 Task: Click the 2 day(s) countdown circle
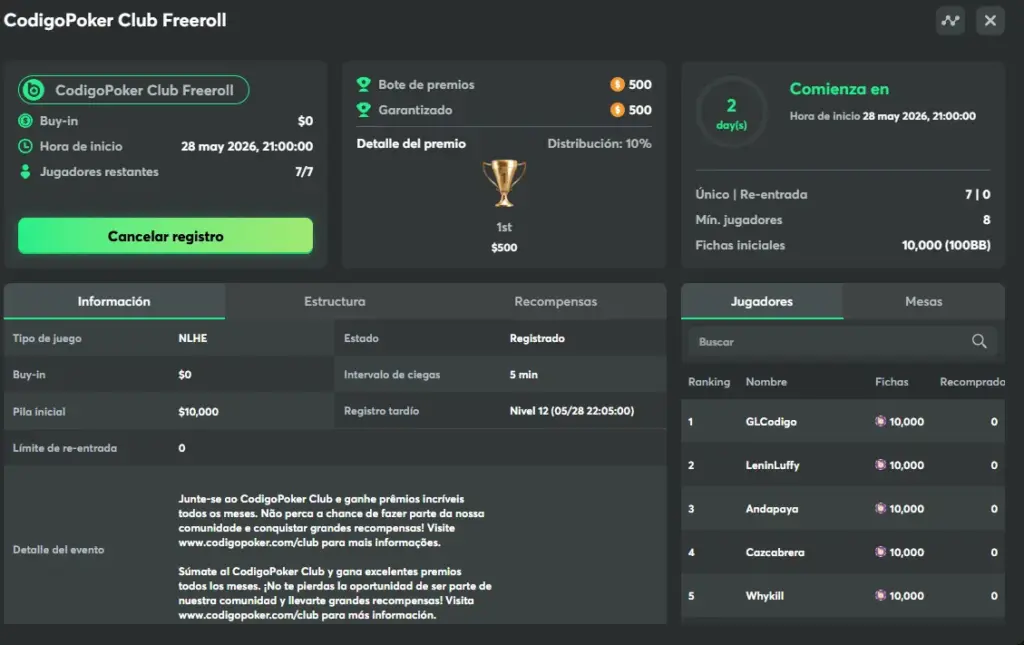click(731, 112)
